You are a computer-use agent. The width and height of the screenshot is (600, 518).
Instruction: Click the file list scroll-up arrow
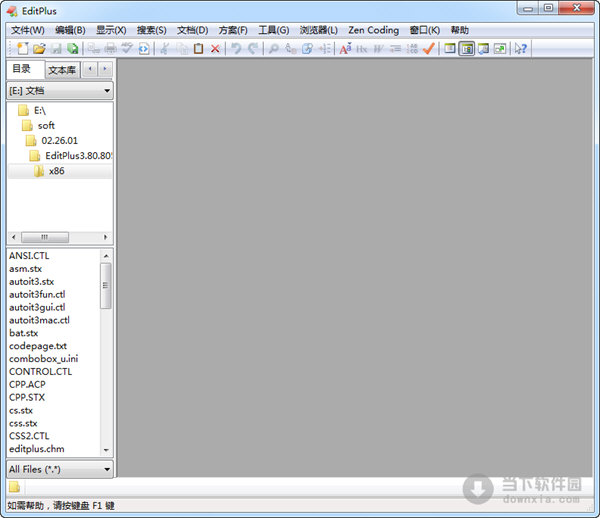click(106, 256)
